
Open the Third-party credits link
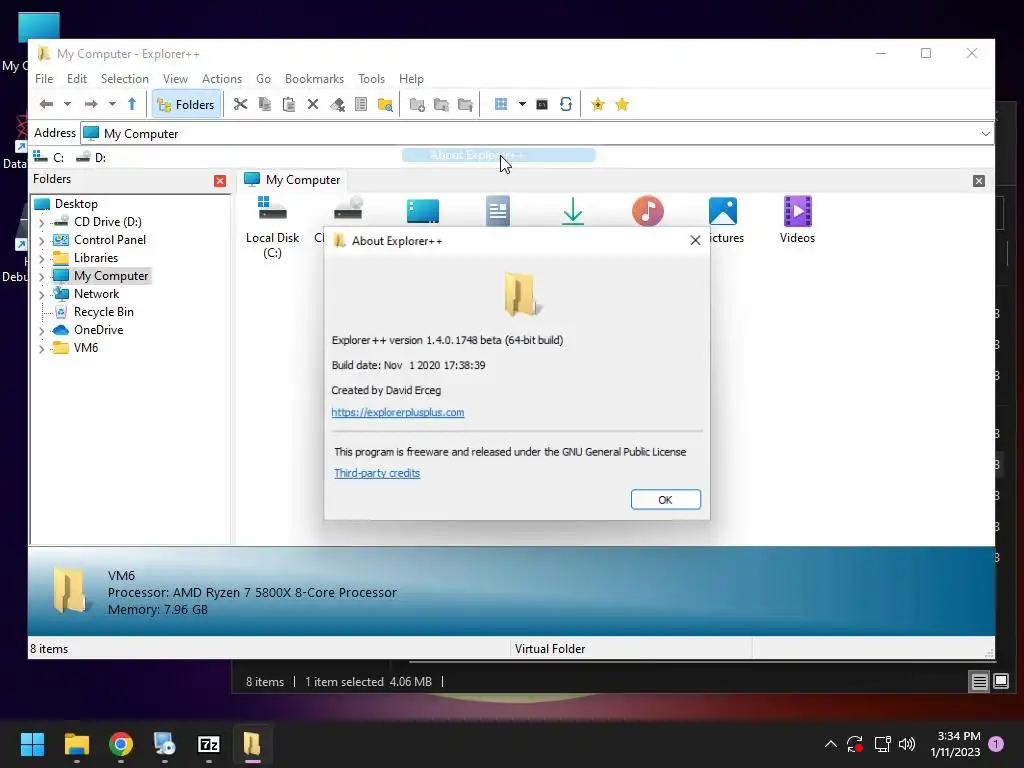click(x=377, y=473)
